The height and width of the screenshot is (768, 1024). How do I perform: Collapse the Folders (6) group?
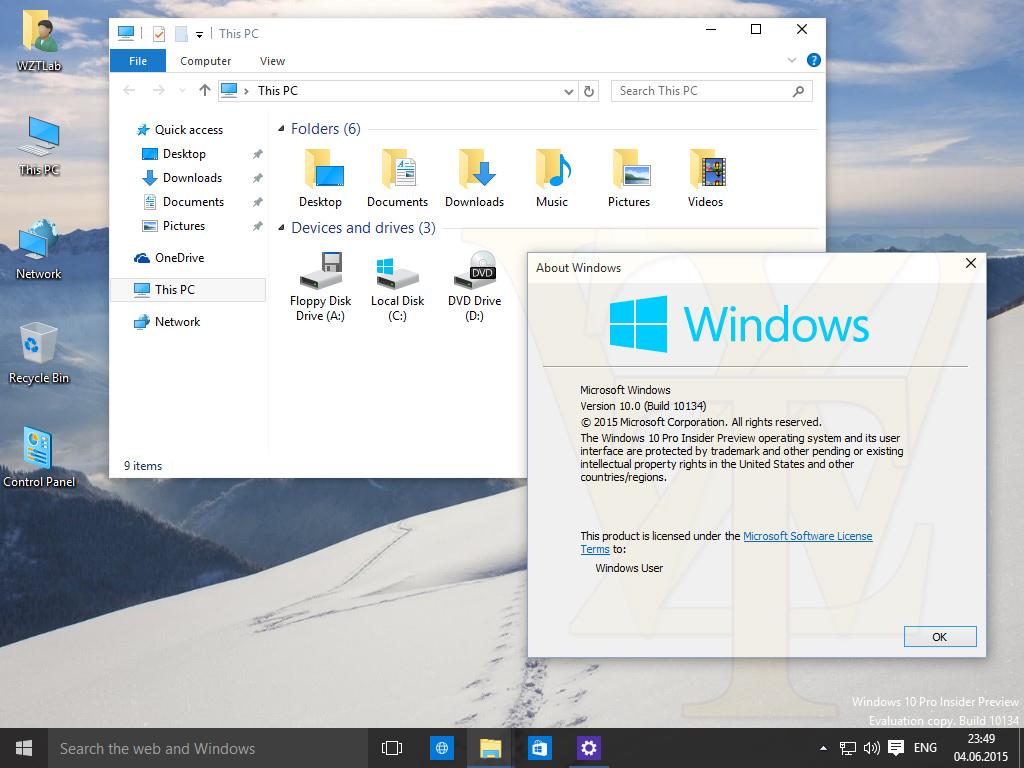coord(281,129)
